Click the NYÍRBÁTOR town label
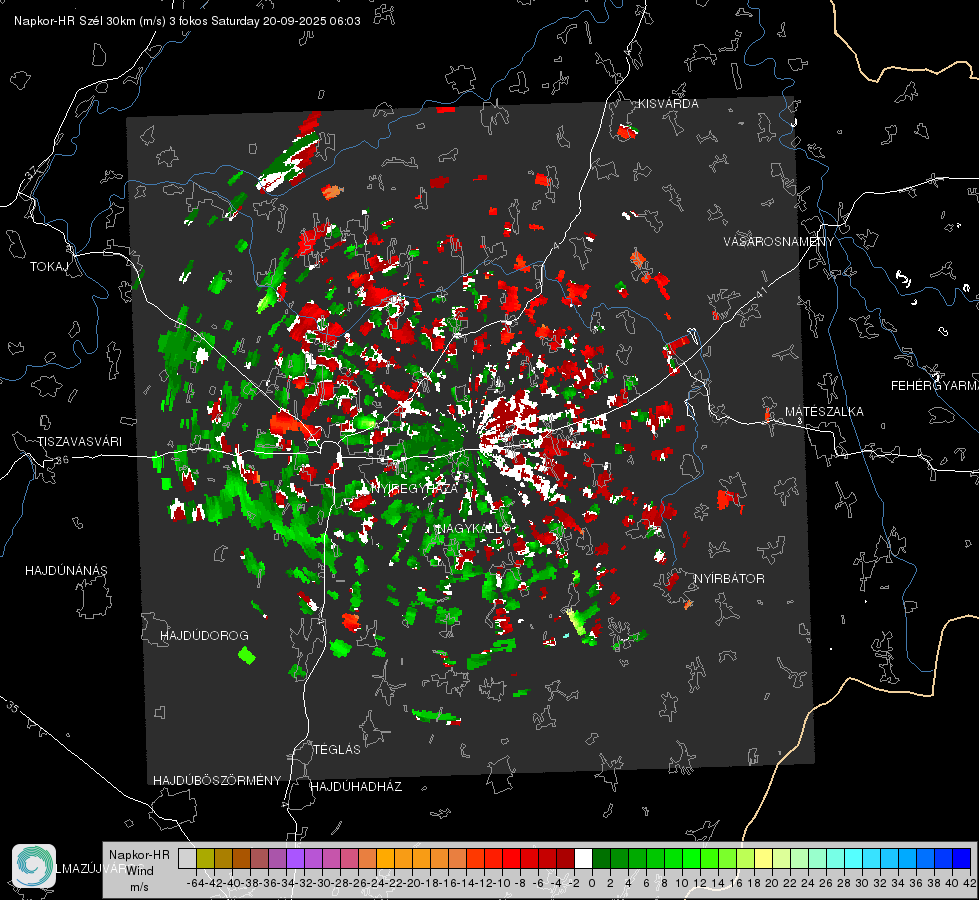The image size is (979, 900). 730,579
